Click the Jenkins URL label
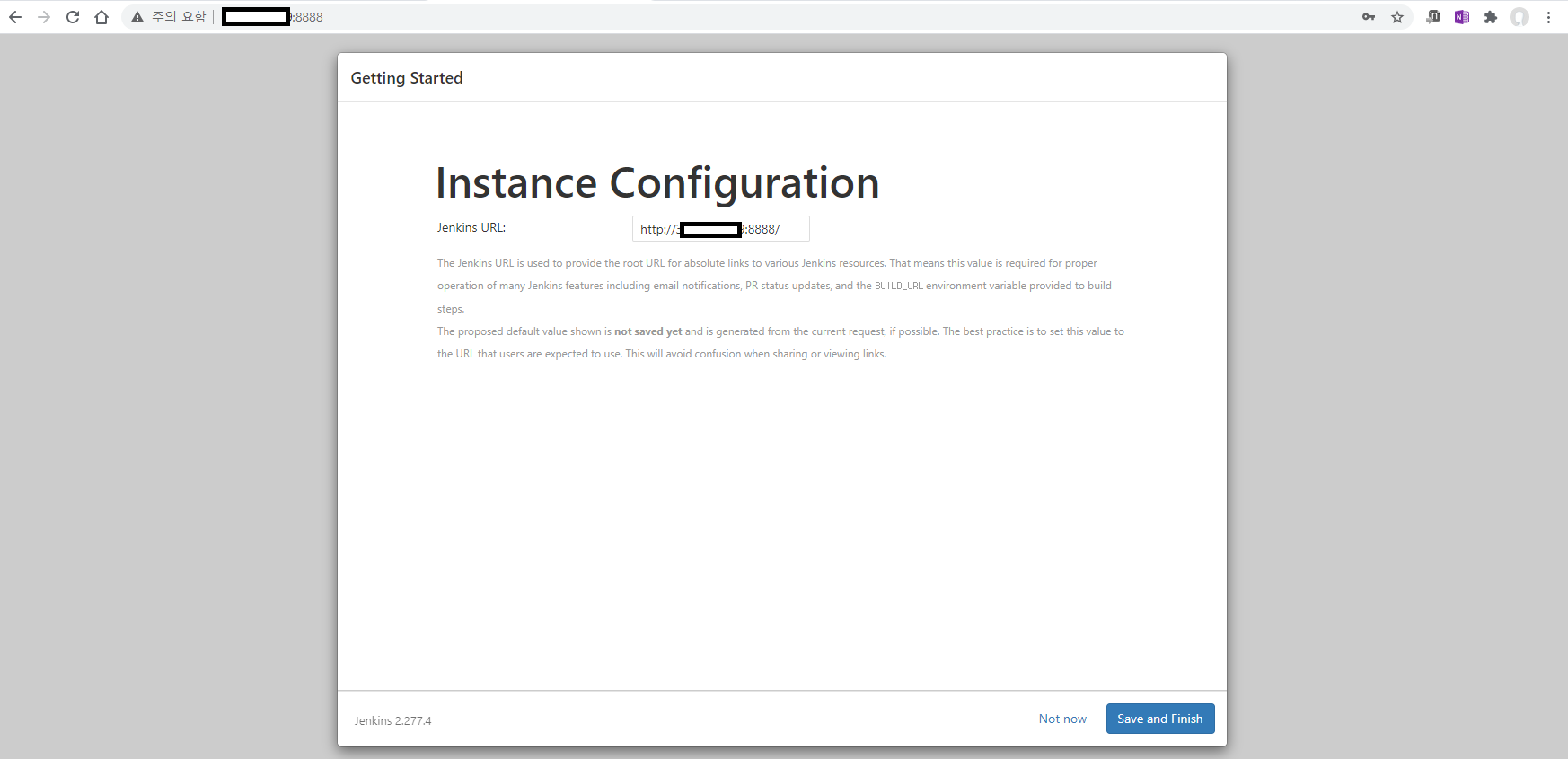Viewport: 1568px width, 759px height. [471, 228]
